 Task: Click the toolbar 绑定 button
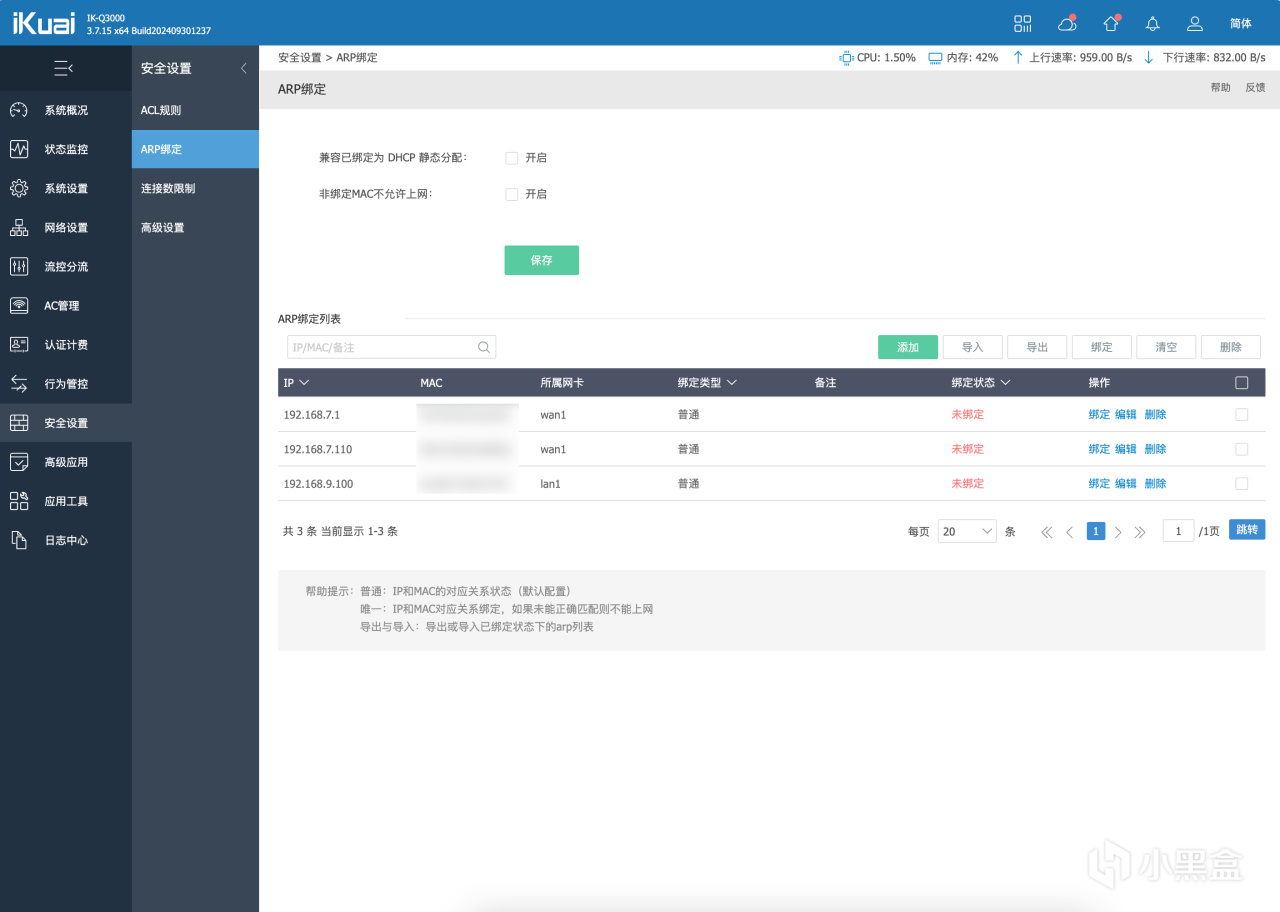(1102, 347)
